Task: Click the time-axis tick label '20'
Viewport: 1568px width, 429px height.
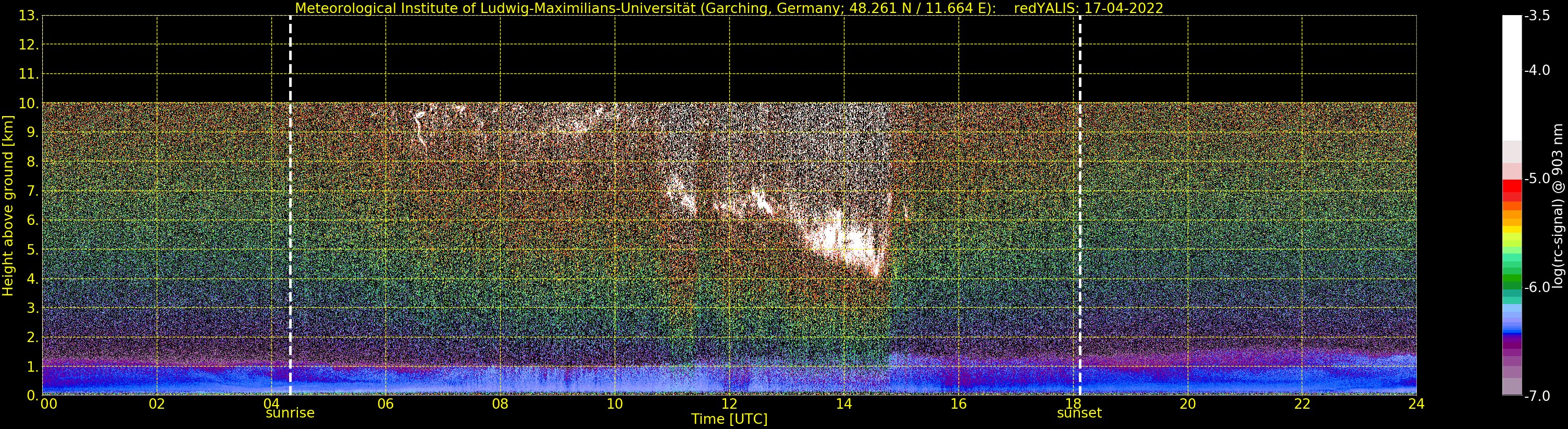Action: coord(1188,404)
